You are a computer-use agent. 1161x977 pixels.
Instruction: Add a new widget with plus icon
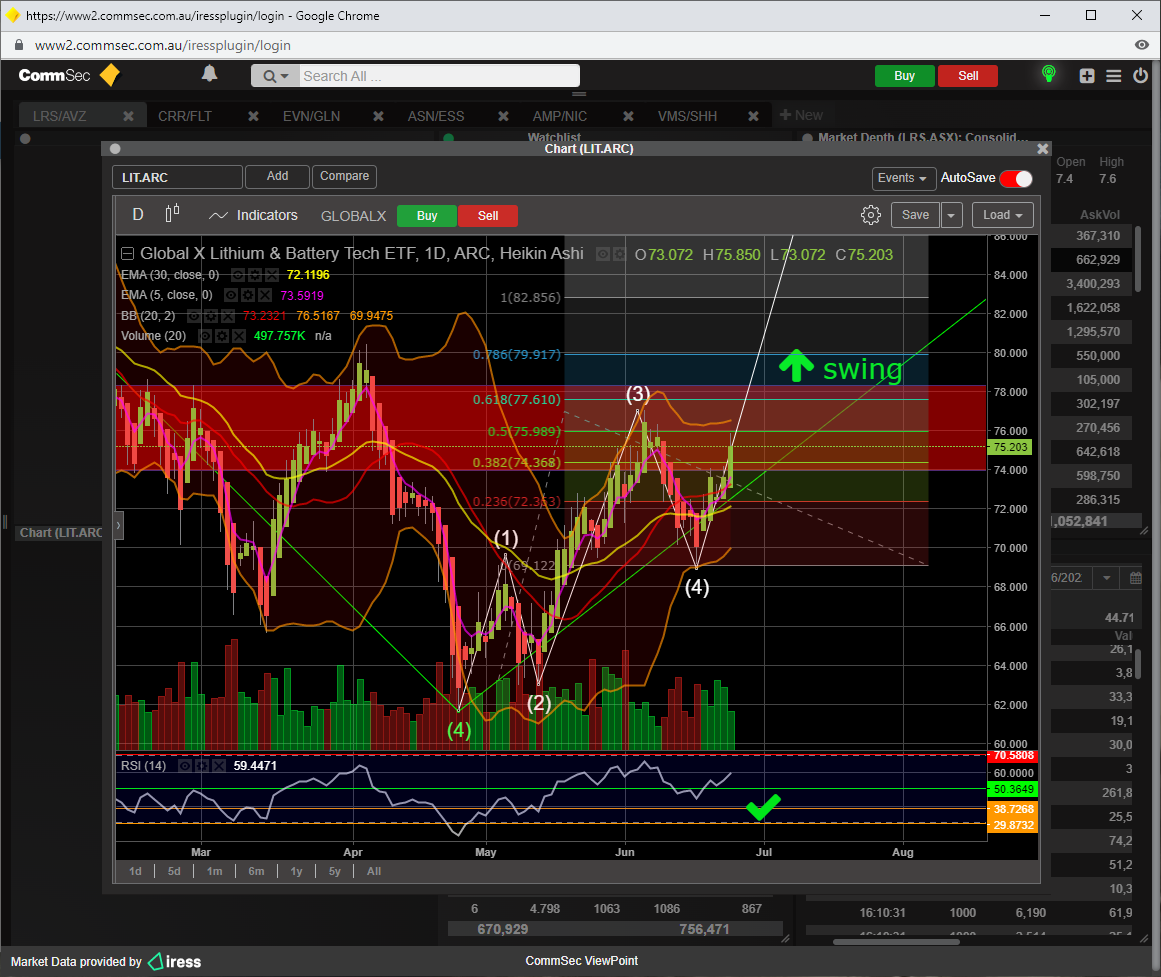[1087, 76]
